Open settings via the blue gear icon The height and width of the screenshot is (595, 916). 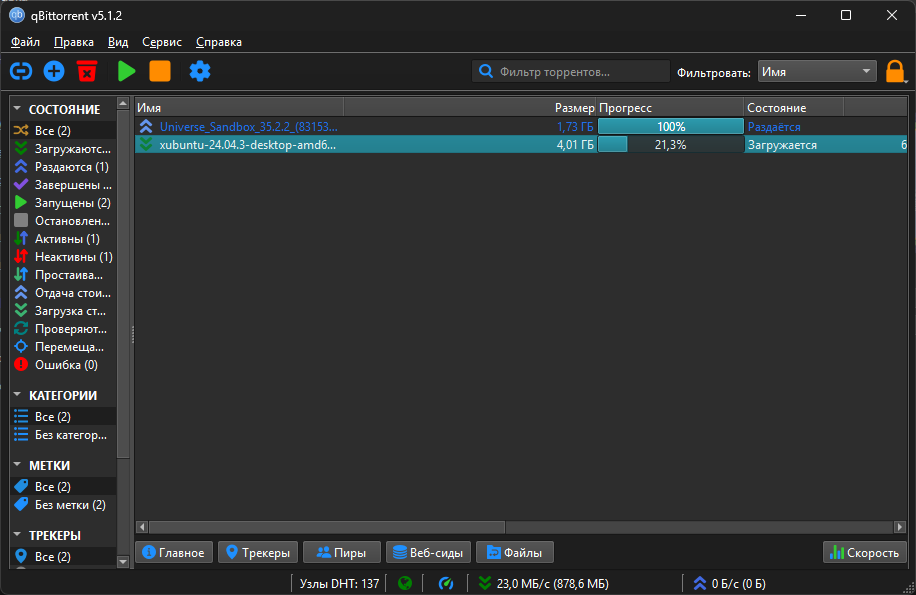199,71
